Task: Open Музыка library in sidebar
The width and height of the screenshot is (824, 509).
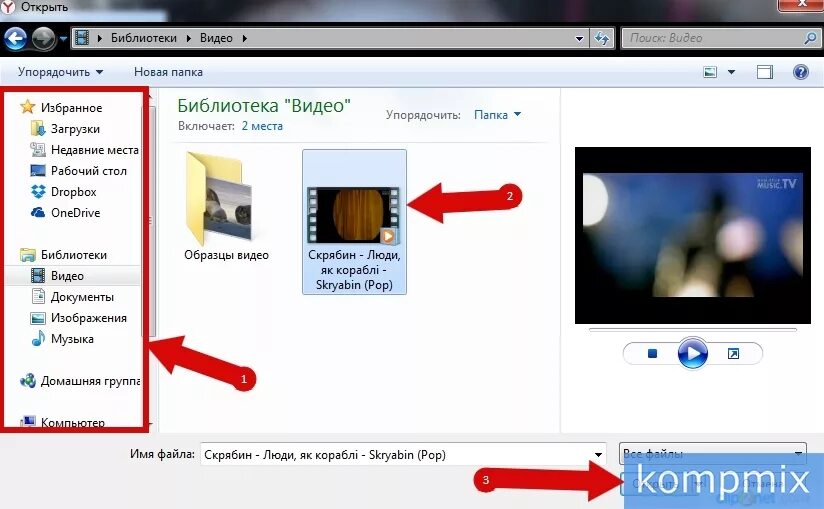Action: tap(72, 339)
